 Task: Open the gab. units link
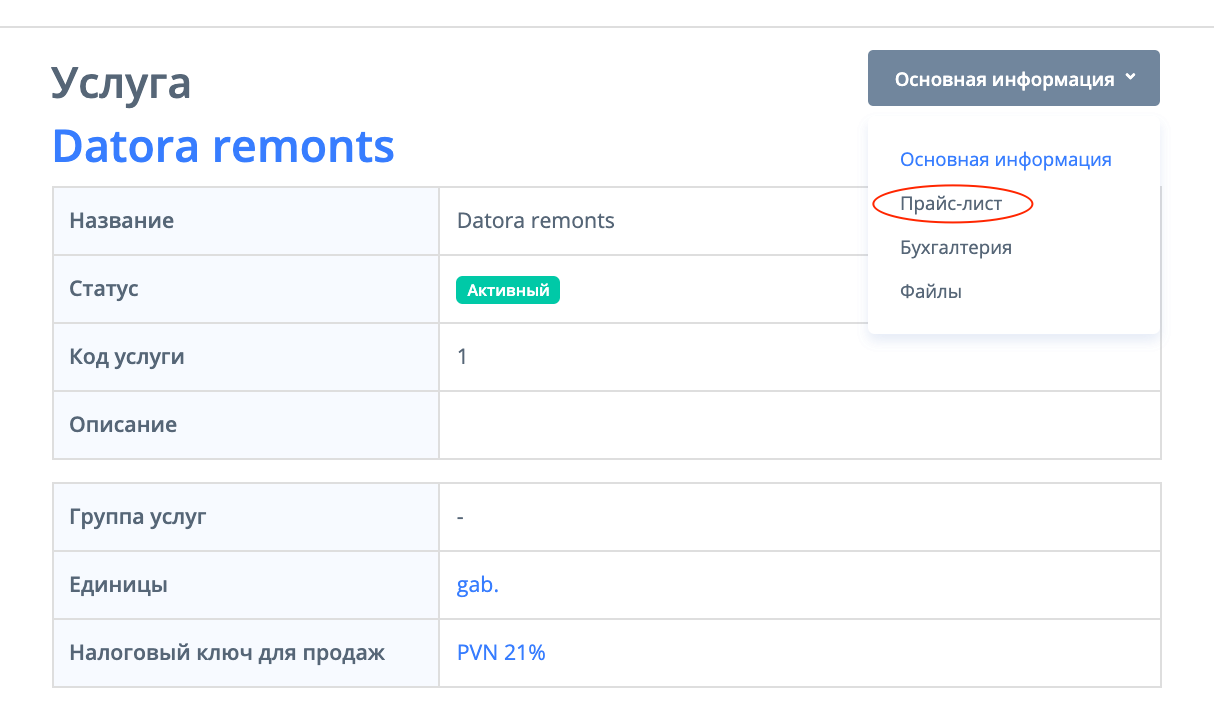[477, 586]
